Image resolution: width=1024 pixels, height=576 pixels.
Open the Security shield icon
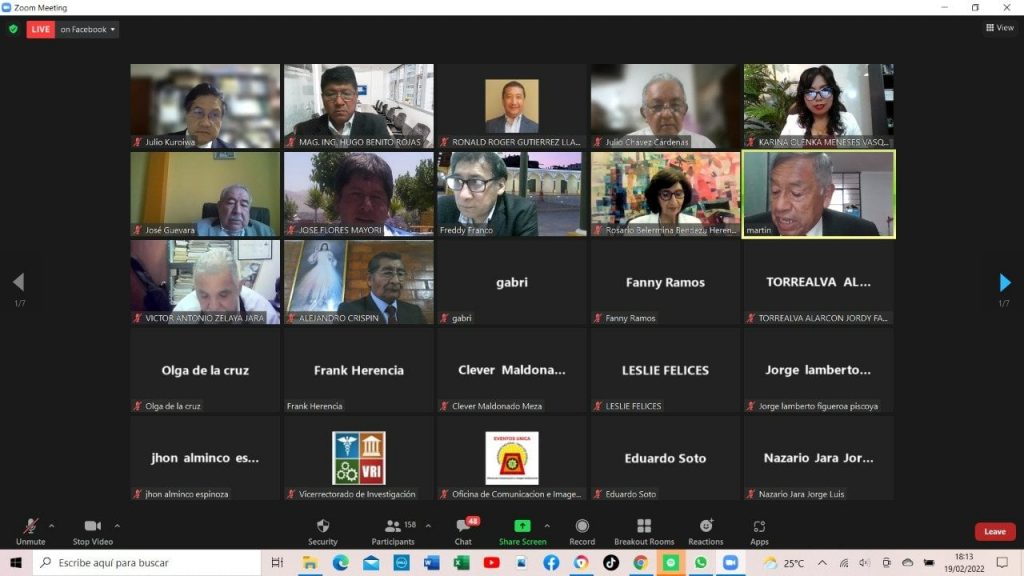tap(322, 527)
